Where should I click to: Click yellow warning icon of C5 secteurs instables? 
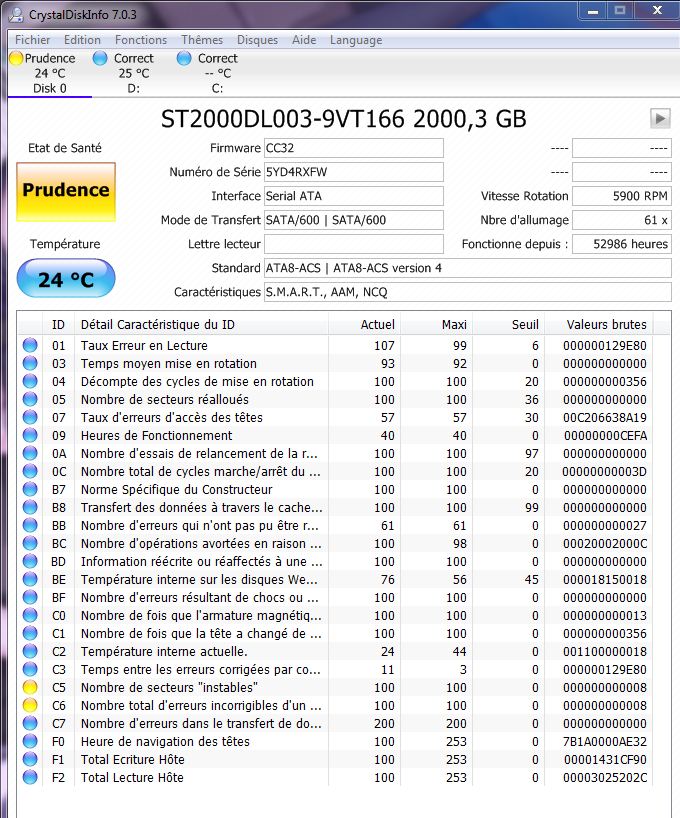(x=30, y=687)
